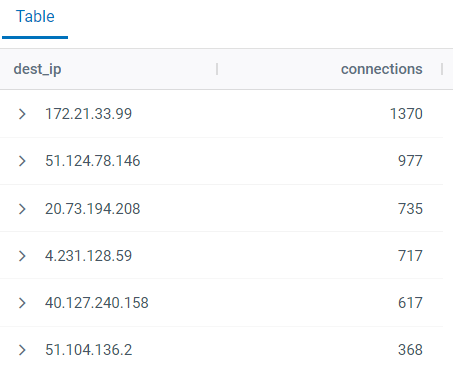Select the 51.124.78.146 IP address cell
The image size is (453, 371).
tap(93, 161)
